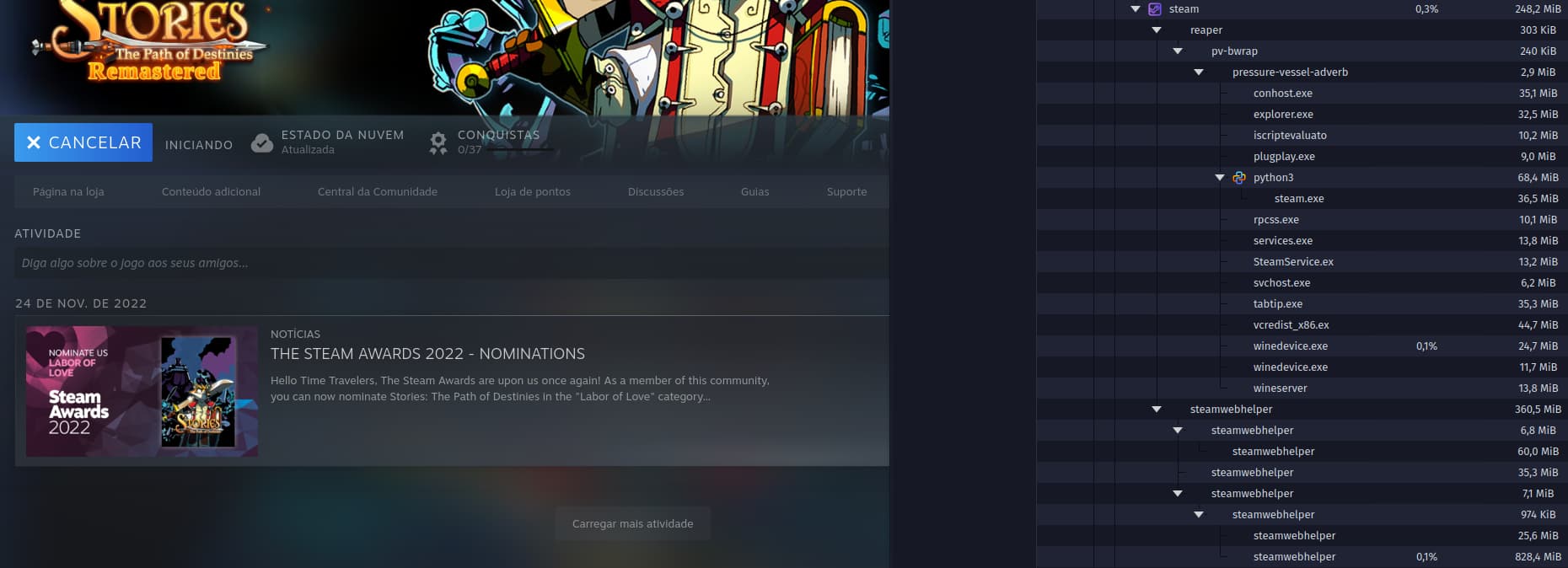
Task: Go to Central da Comunidade
Action: point(378,192)
